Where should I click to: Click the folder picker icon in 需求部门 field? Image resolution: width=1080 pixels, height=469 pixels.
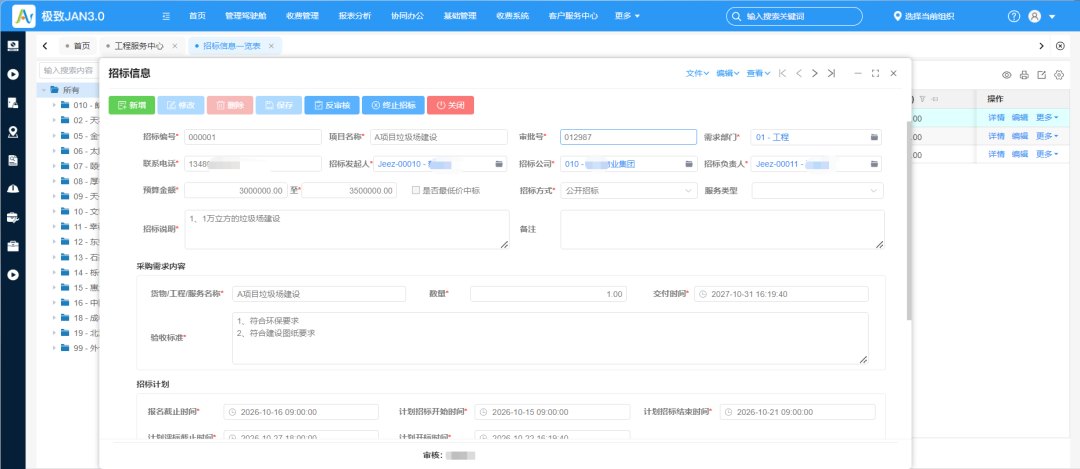(x=874, y=138)
